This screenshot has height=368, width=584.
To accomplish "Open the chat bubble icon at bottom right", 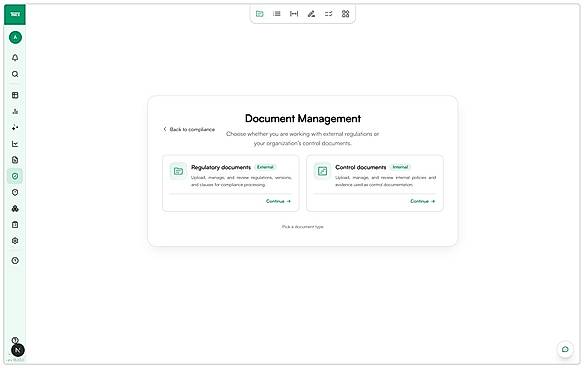I will point(565,349).
